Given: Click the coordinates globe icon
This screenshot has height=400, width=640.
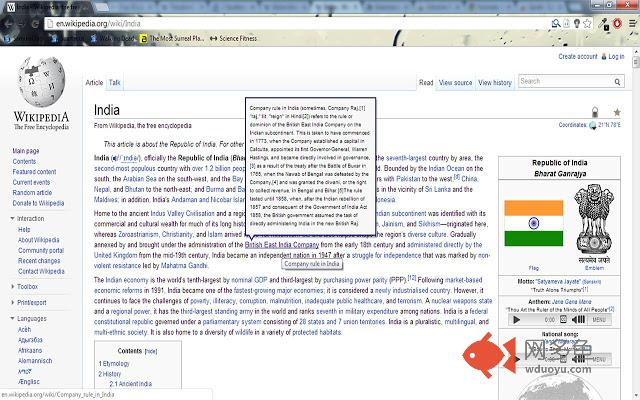Looking at the screenshot, I should (x=592, y=125).
